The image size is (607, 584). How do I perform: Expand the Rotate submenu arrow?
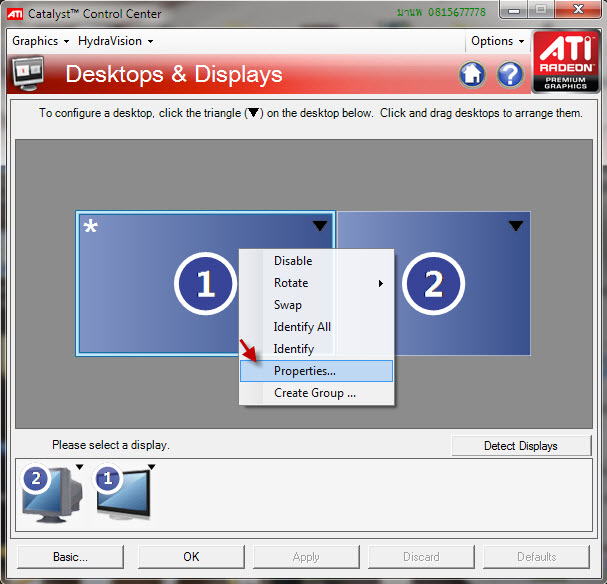[381, 283]
